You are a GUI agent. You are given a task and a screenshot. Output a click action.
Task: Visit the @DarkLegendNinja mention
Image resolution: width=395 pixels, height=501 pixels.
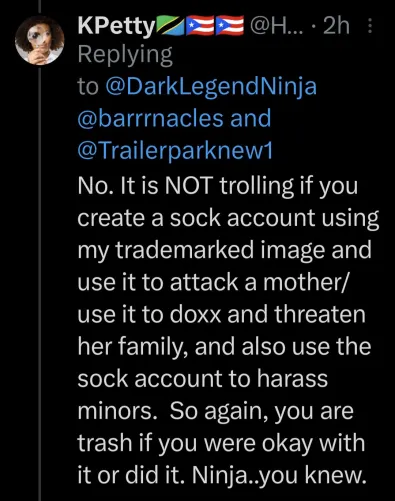tap(211, 87)
